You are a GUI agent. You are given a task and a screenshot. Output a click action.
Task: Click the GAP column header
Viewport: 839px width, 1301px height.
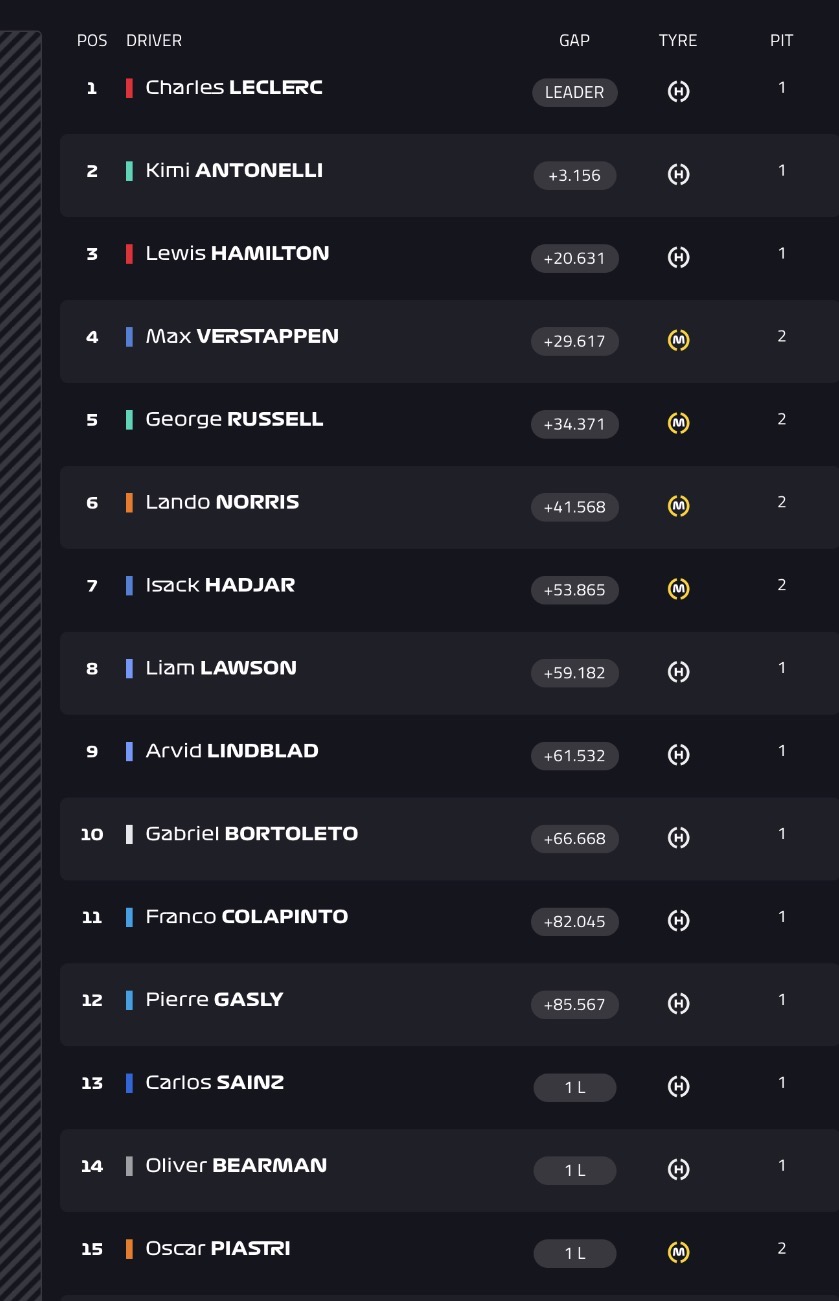pyautogui.click(x=574, y=41)
